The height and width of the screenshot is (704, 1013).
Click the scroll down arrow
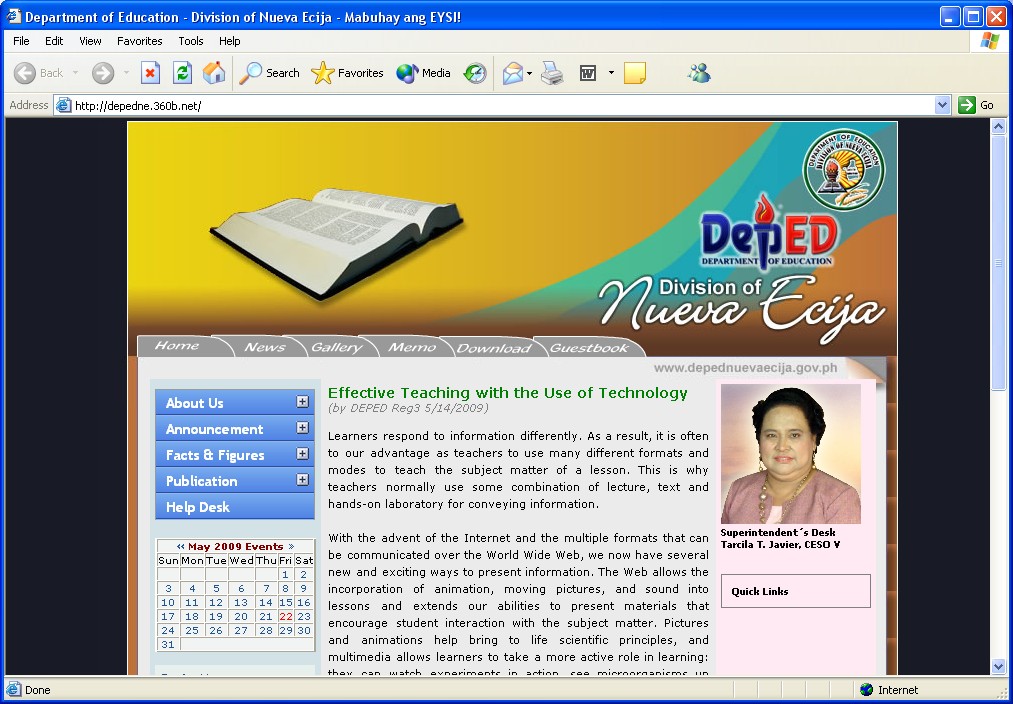[x=998, y=667]
